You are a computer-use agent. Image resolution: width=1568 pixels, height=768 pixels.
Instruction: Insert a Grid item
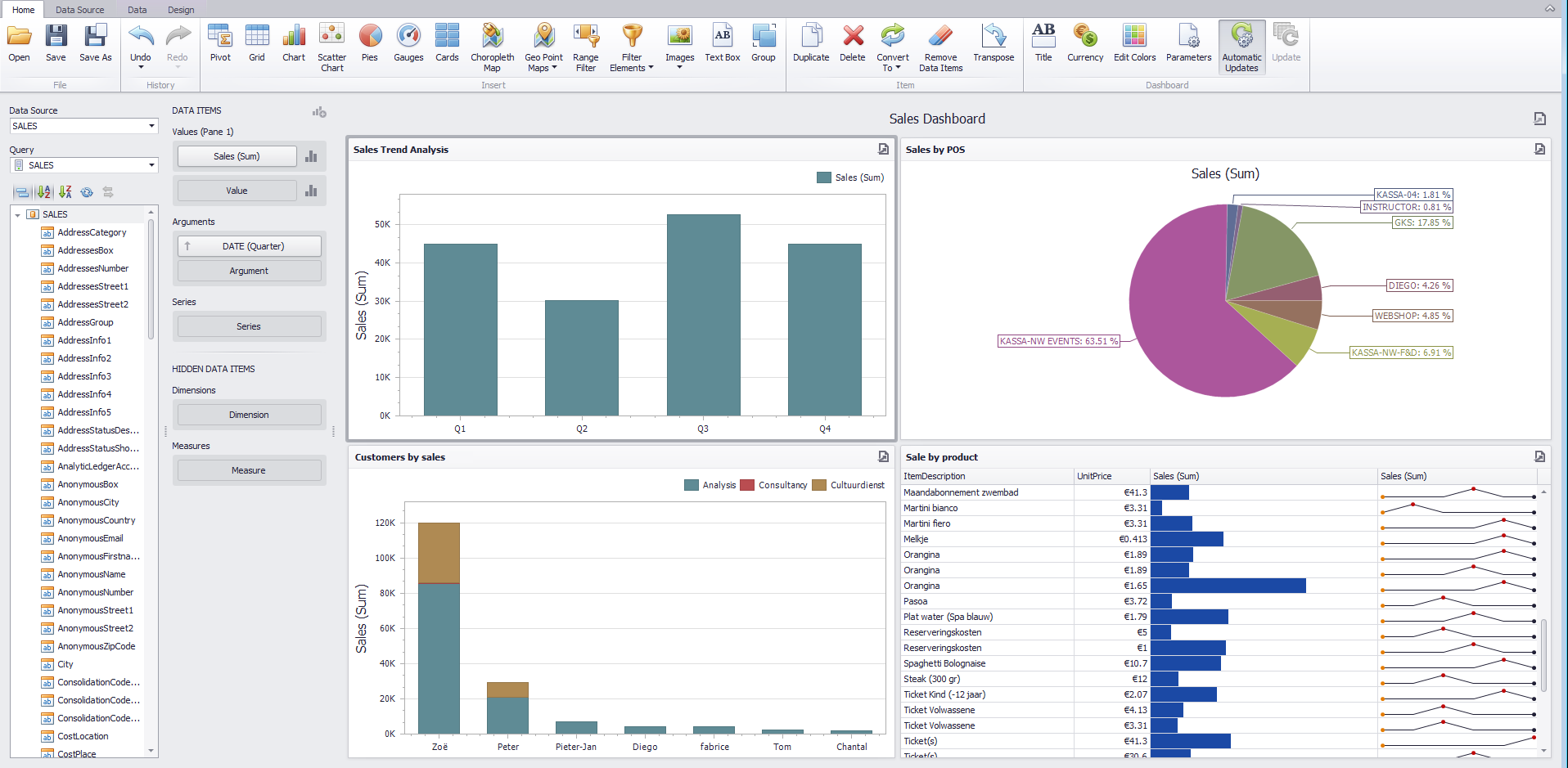coord(257,43)
